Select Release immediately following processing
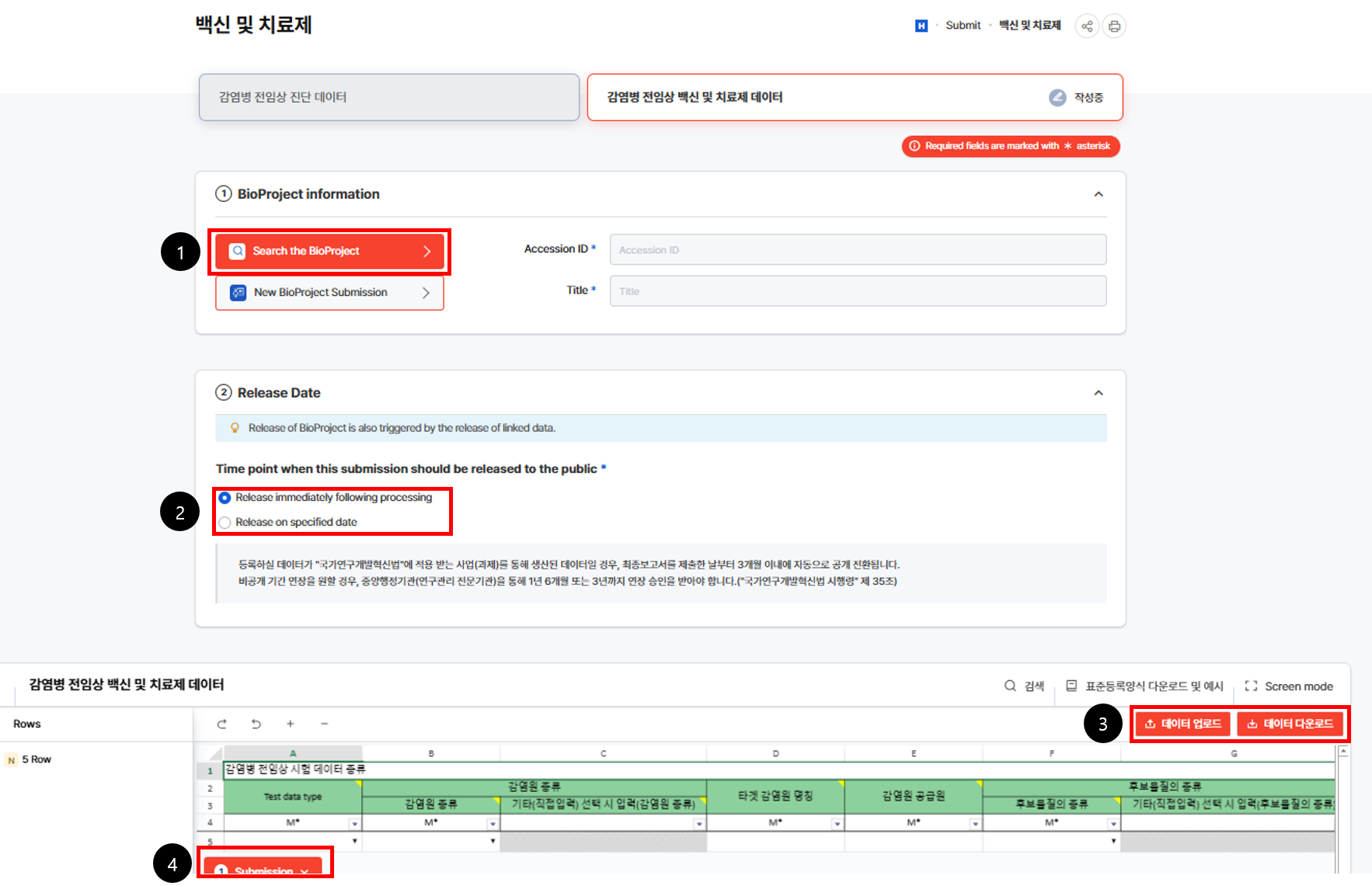Image resolution: width=1372 pixels, height=886 pixels. 225,498
